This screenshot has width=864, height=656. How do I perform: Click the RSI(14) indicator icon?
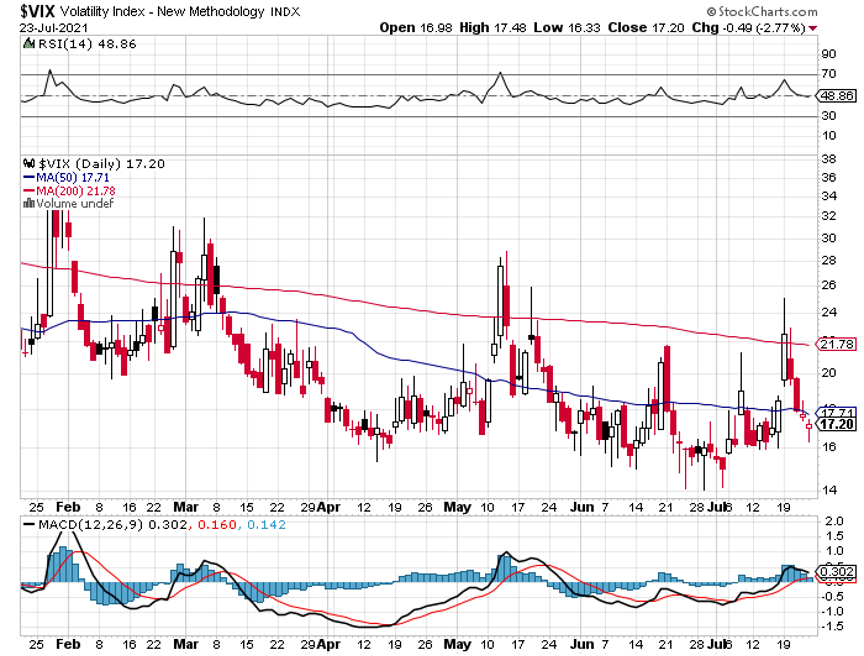coord(28,46)
